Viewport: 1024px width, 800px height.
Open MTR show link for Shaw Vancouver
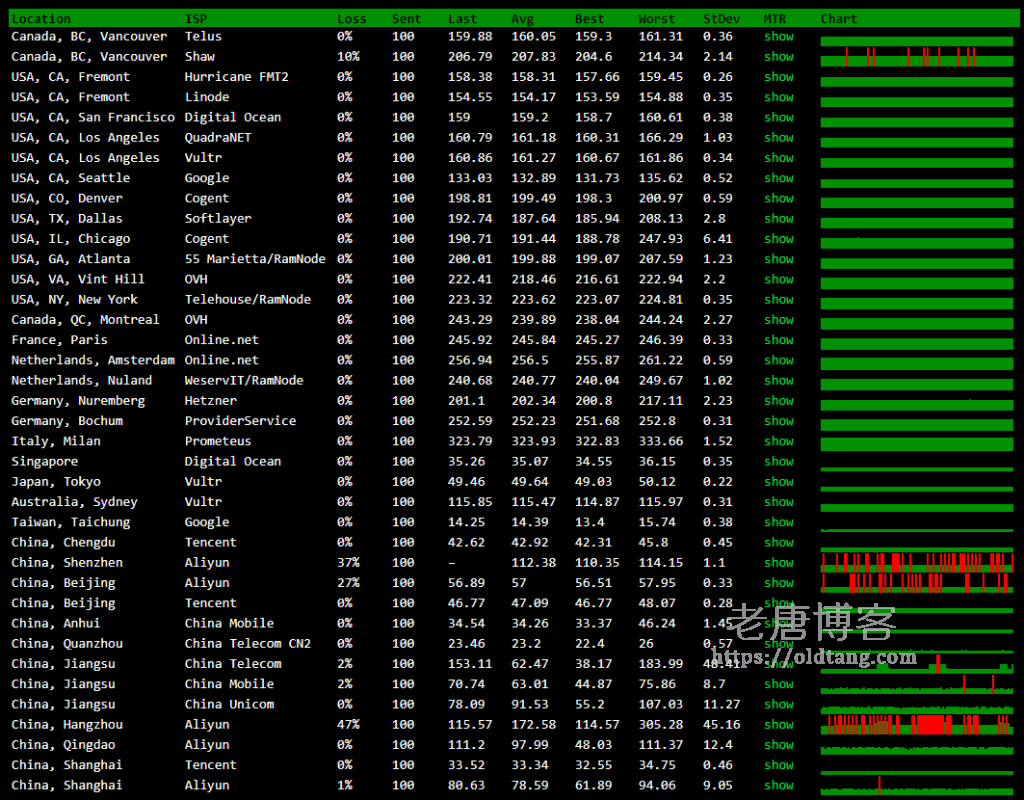(778, 57)
